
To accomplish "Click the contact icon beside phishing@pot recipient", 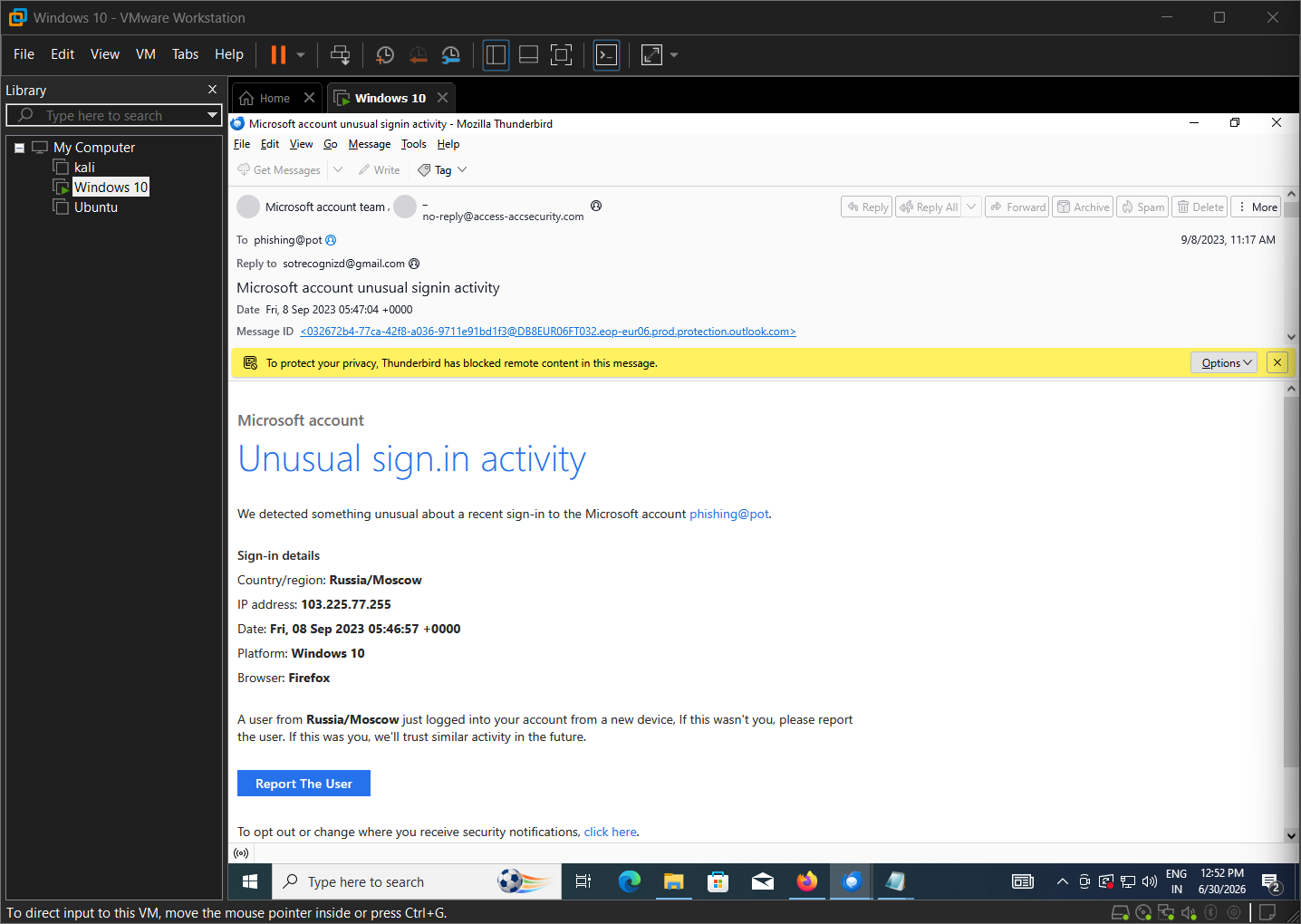I will tap(331, 240).
